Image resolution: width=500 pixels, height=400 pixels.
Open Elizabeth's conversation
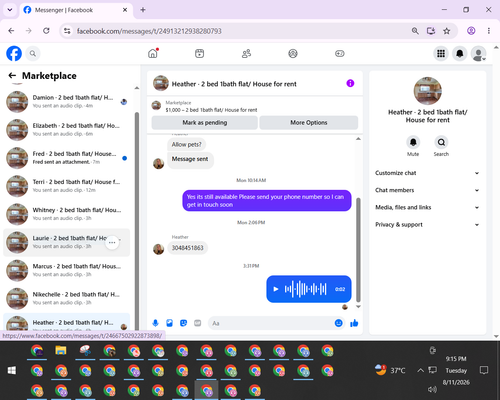pyautogui.click(x=67, y=130)
